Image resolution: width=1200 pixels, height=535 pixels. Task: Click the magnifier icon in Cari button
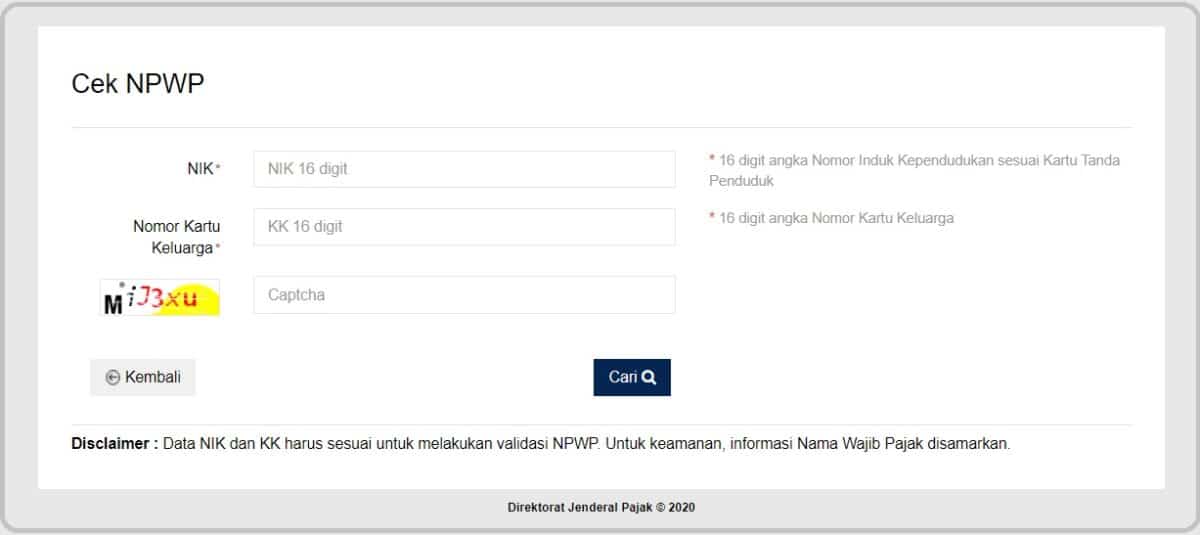coord(649,377)
